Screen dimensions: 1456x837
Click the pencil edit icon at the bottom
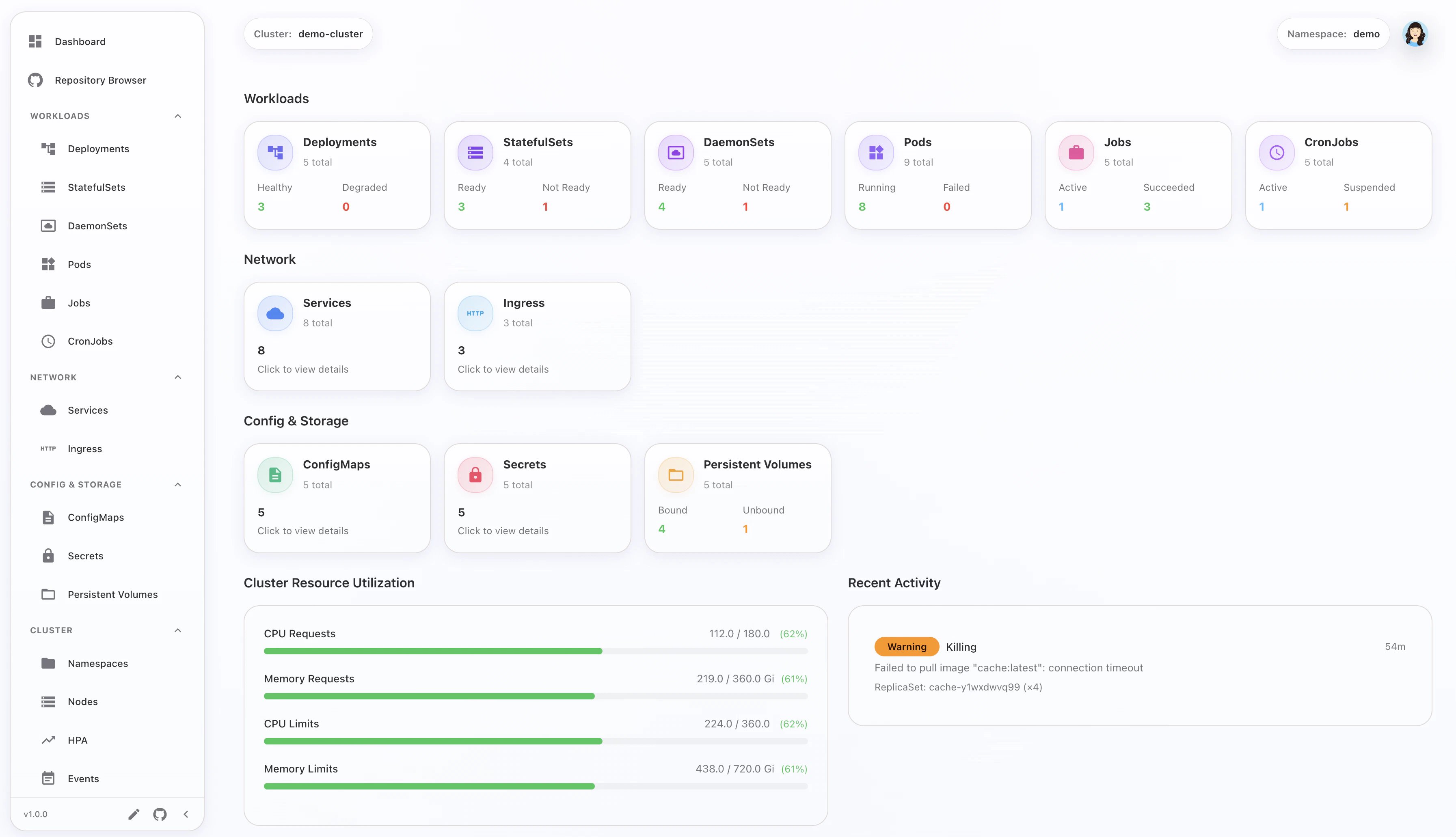134,814
